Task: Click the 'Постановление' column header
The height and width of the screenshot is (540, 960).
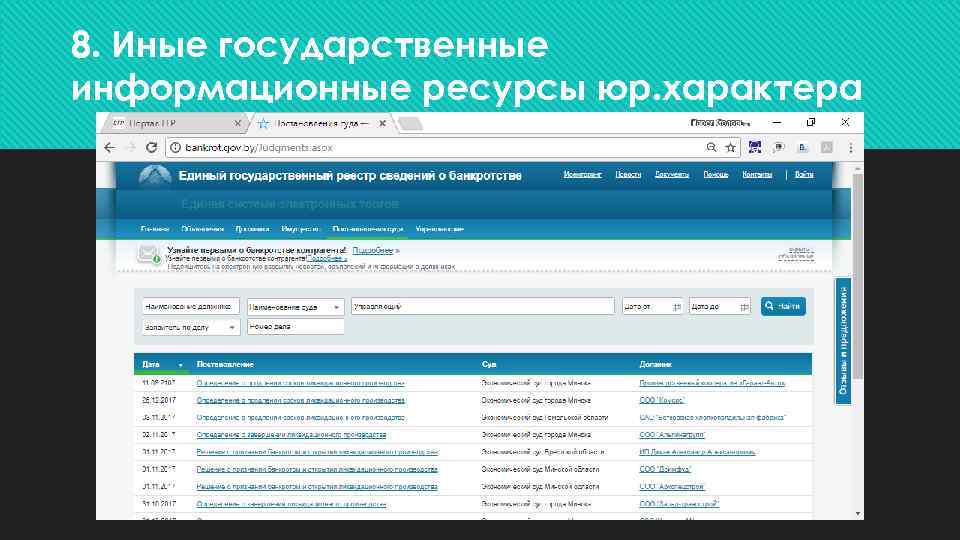Action: (x=225, y=364)
